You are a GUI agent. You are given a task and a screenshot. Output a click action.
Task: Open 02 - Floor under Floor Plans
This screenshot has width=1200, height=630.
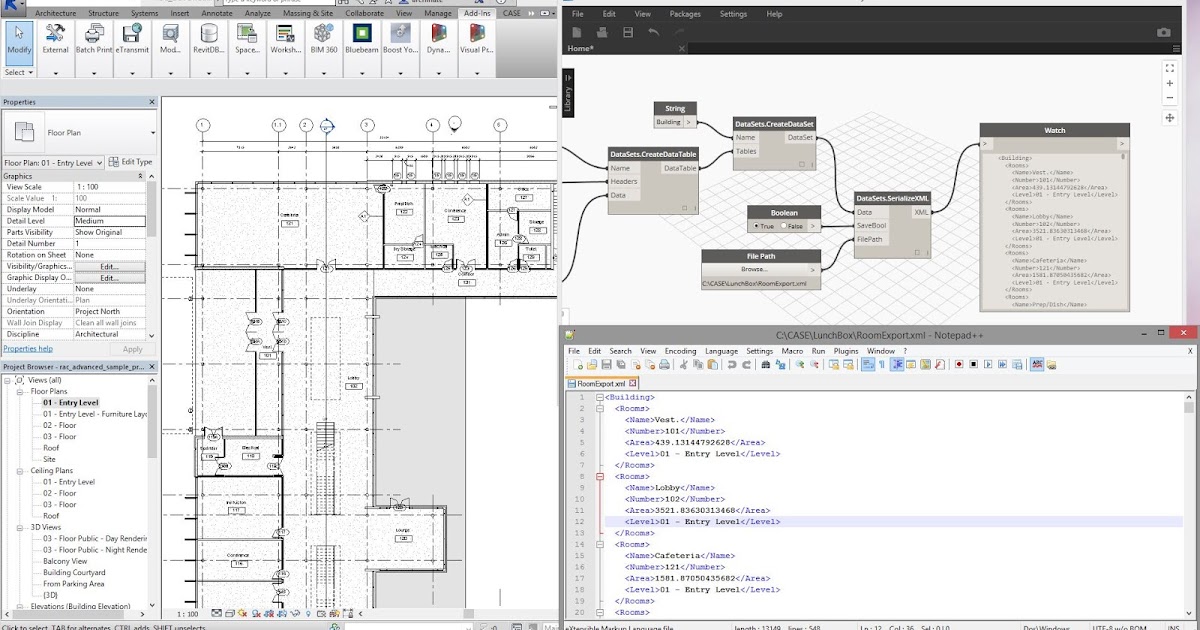pos(59,425)
